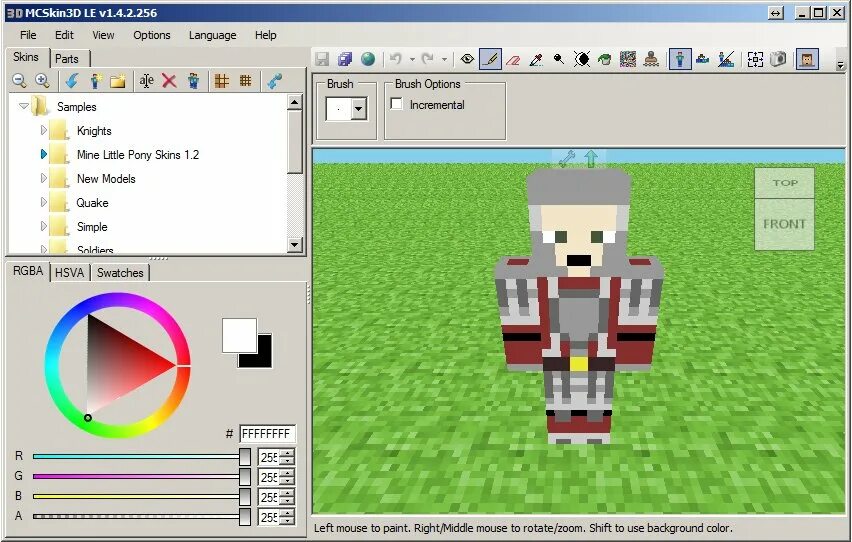Open the File menu
The image size is (852, 542).
(28, 35)
